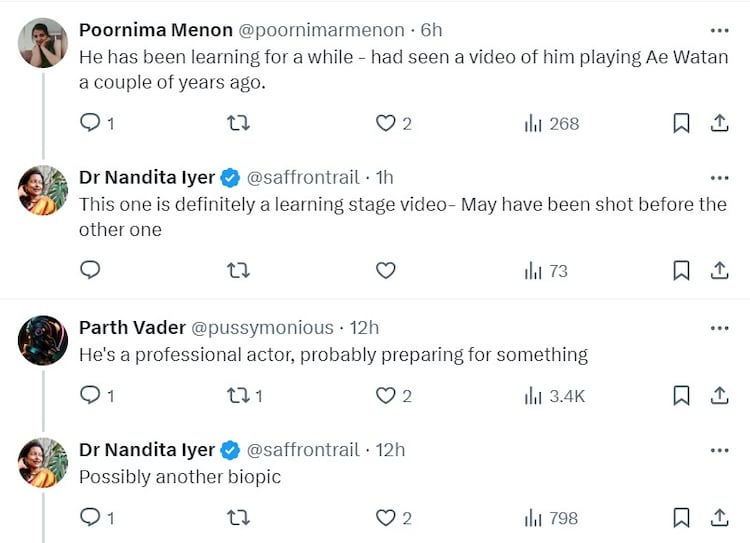The image size is (750, 543).
Task: Repost Parth Vader's tweet
Action: (x=238, y=396)
